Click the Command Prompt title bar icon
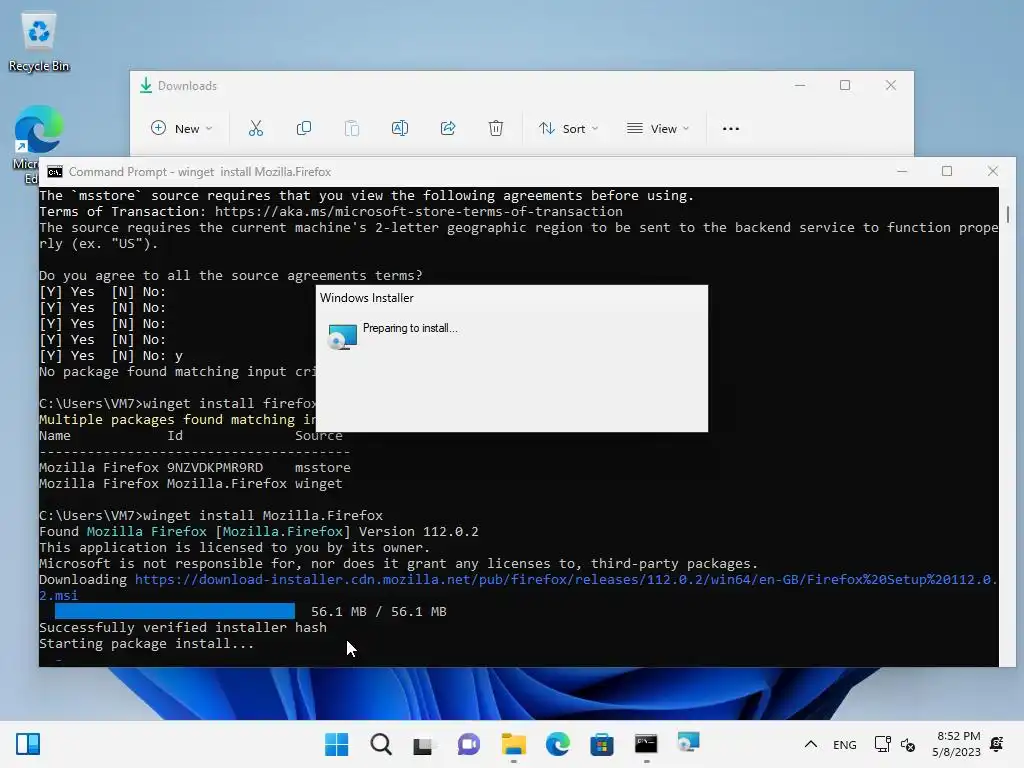Viewport: 1024px width, 768px height. (x=55, y=172)
